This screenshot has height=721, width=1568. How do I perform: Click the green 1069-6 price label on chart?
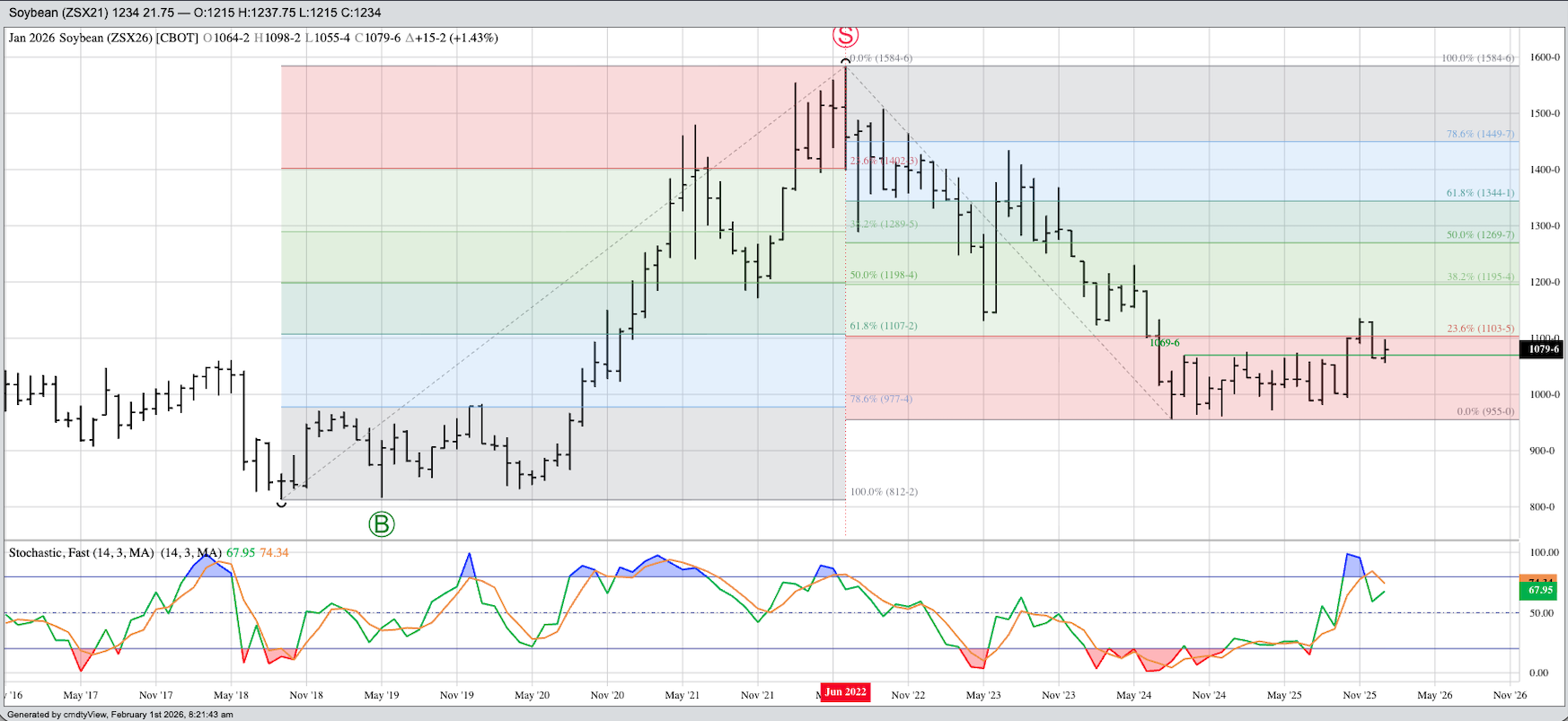[1165, 343]
